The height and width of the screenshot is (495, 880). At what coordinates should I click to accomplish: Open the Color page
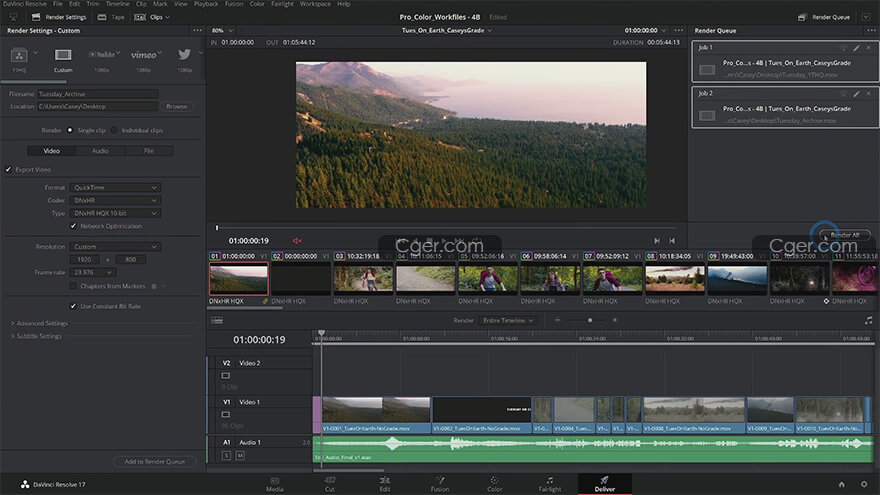tap(494, 484)
